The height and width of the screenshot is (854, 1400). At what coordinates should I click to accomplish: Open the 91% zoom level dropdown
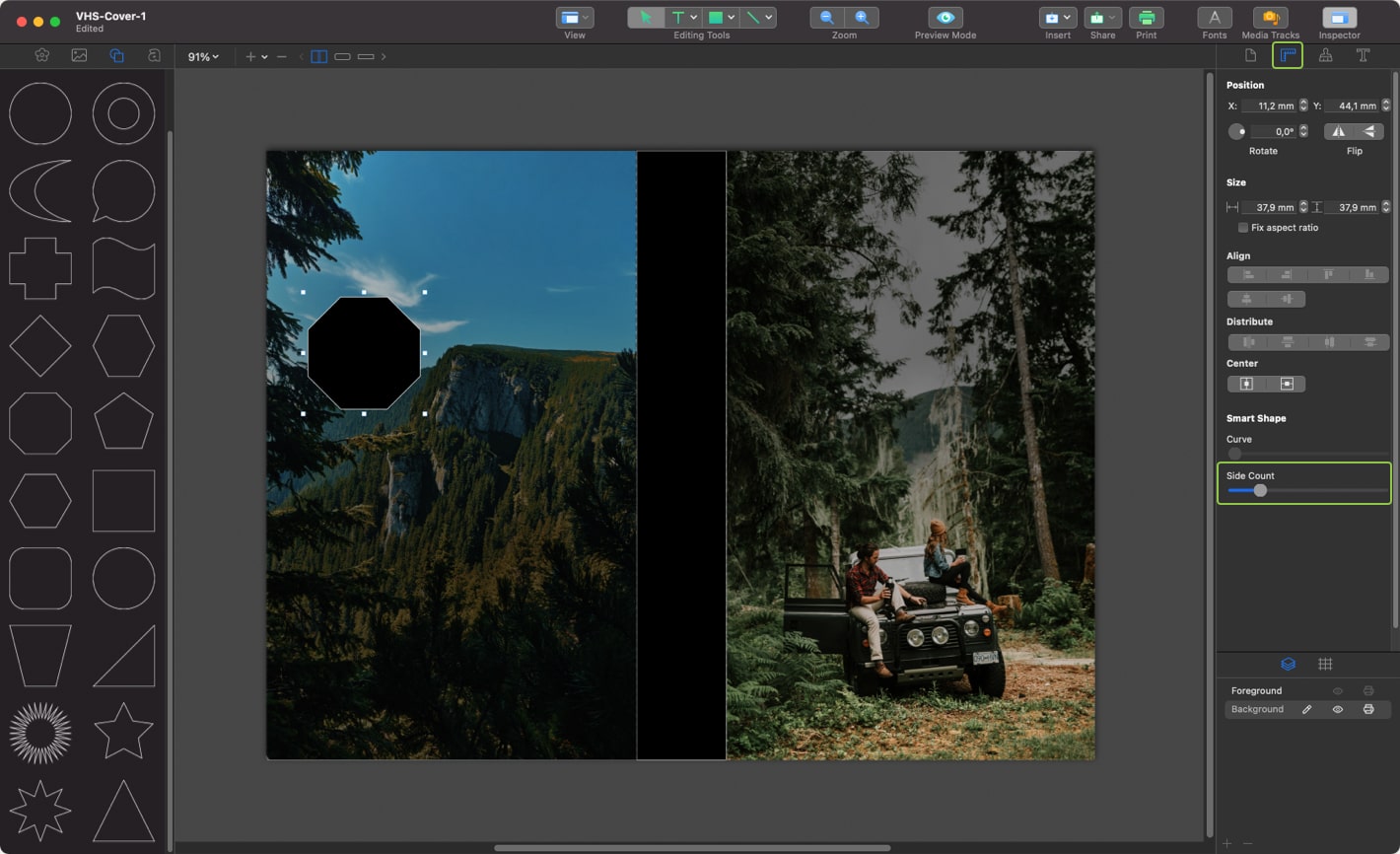203,57
